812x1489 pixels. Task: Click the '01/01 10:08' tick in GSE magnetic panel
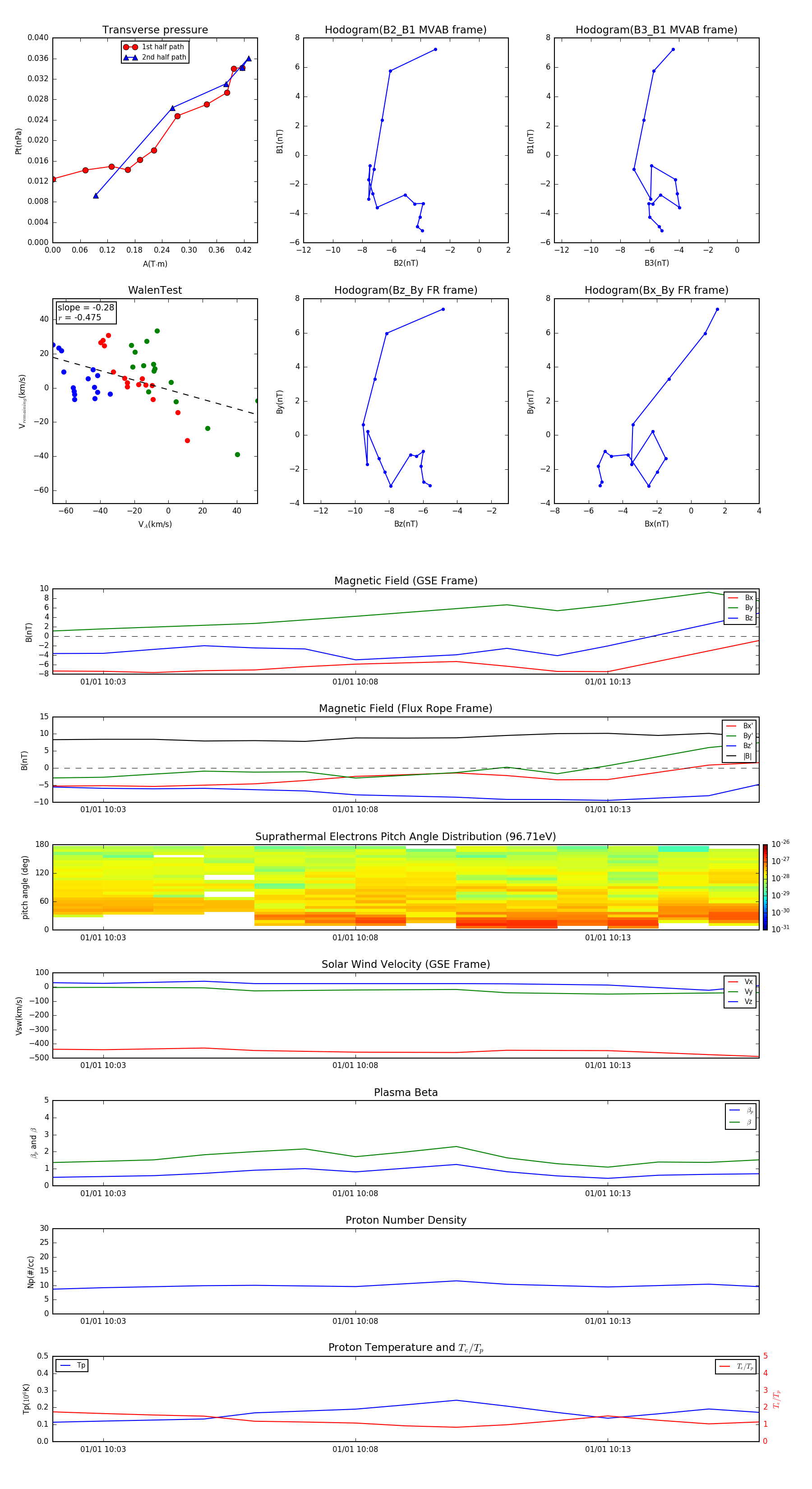point(355,682)
